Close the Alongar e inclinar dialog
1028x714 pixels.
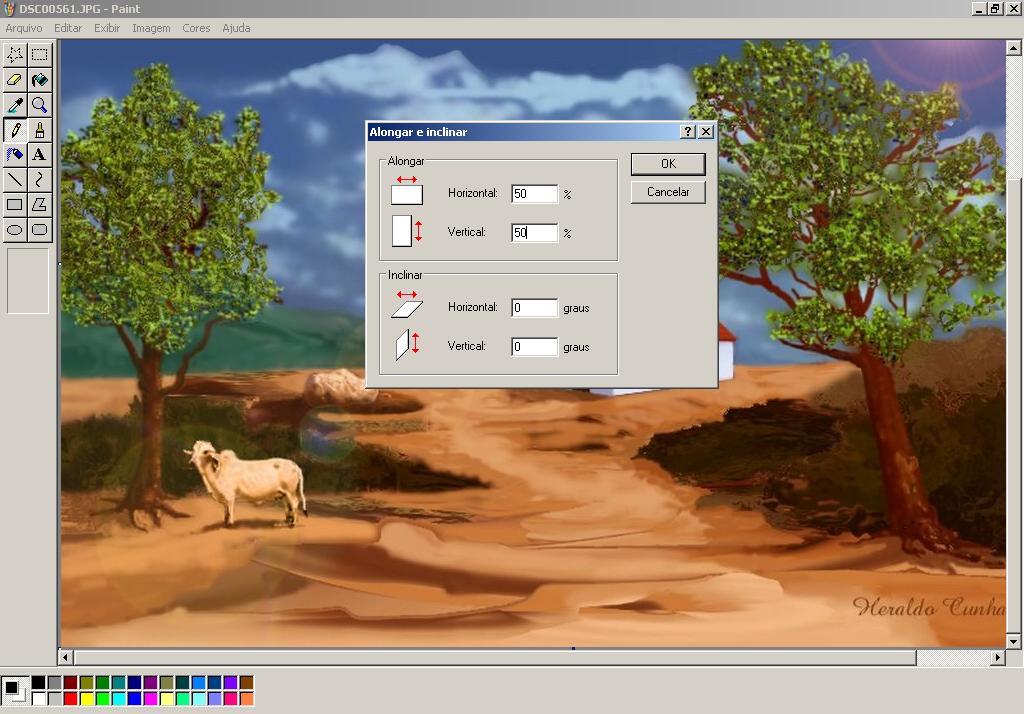(705, 132)
